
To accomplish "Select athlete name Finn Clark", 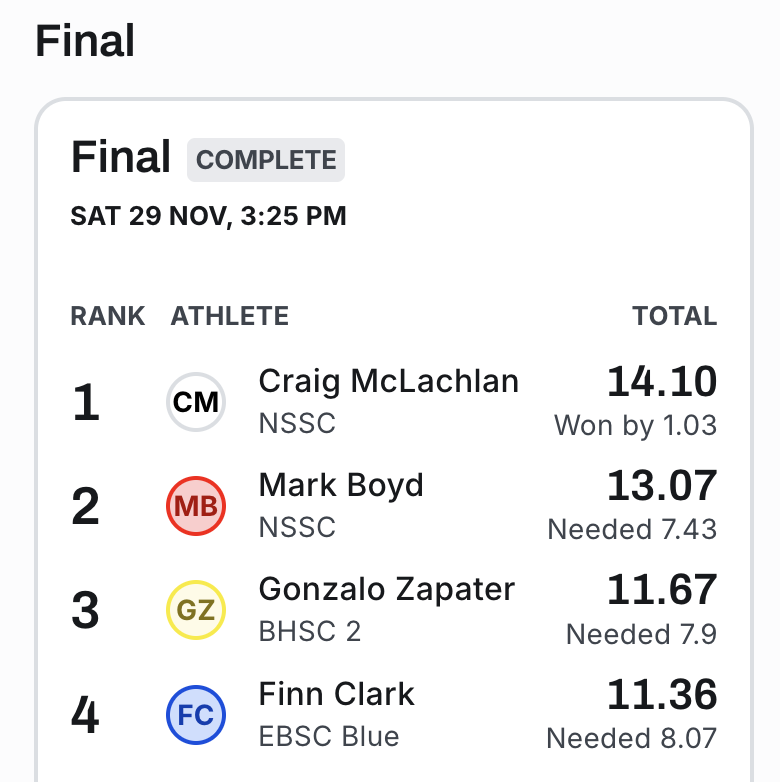I will [x=336, y=694].
